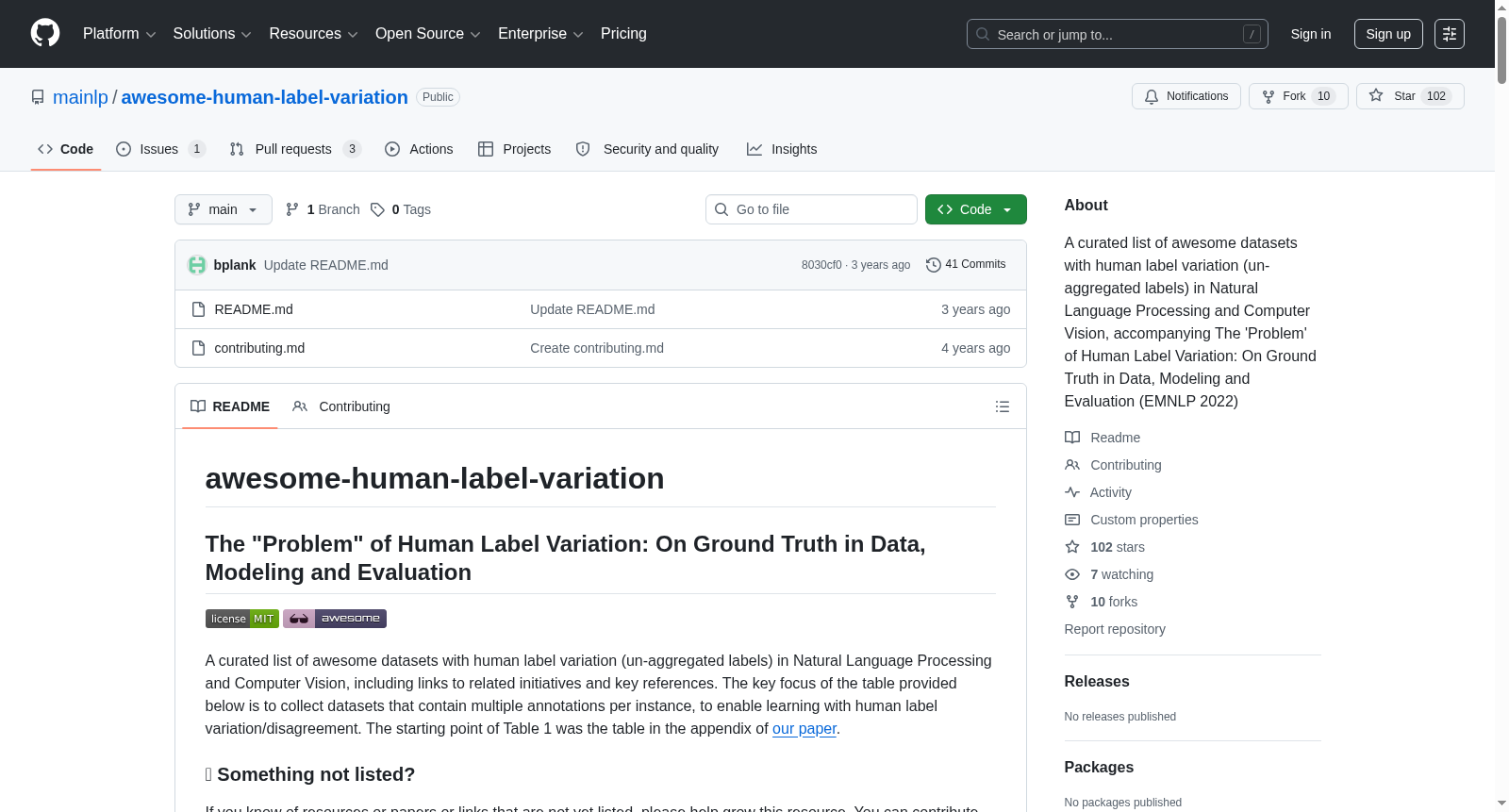Viewport: 1509px width, 812px height.
Task: Fork the repository
Action: pyautogui.click(x=1299, y=96)
